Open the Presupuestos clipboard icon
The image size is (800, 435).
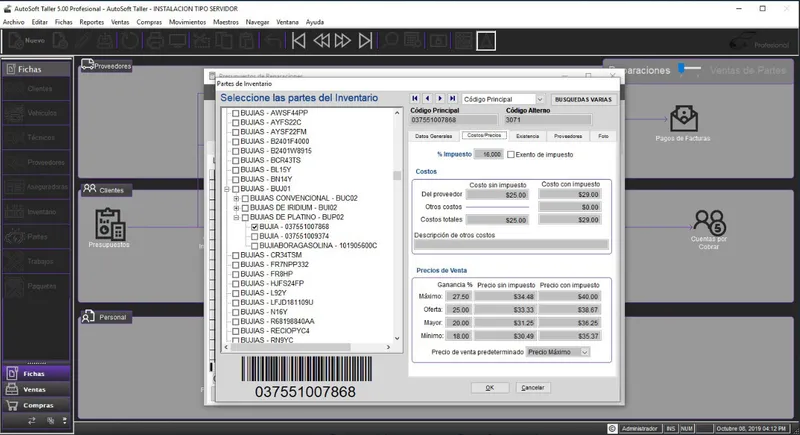110,224
